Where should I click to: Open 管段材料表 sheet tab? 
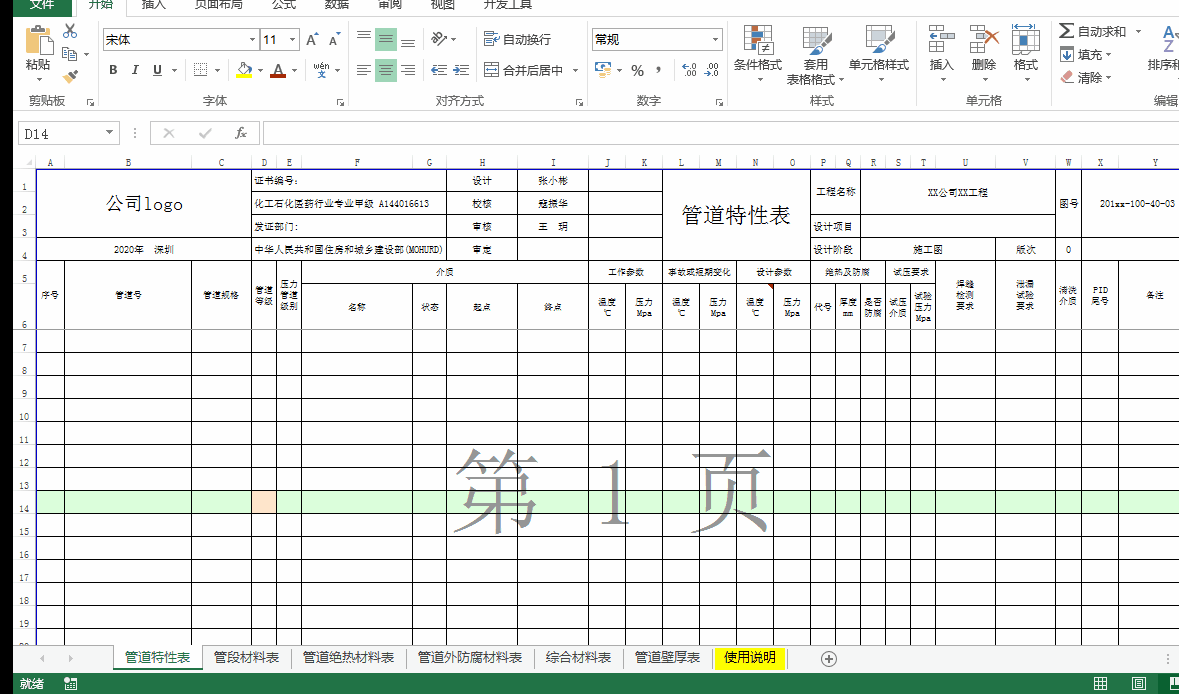coord(247,658)
